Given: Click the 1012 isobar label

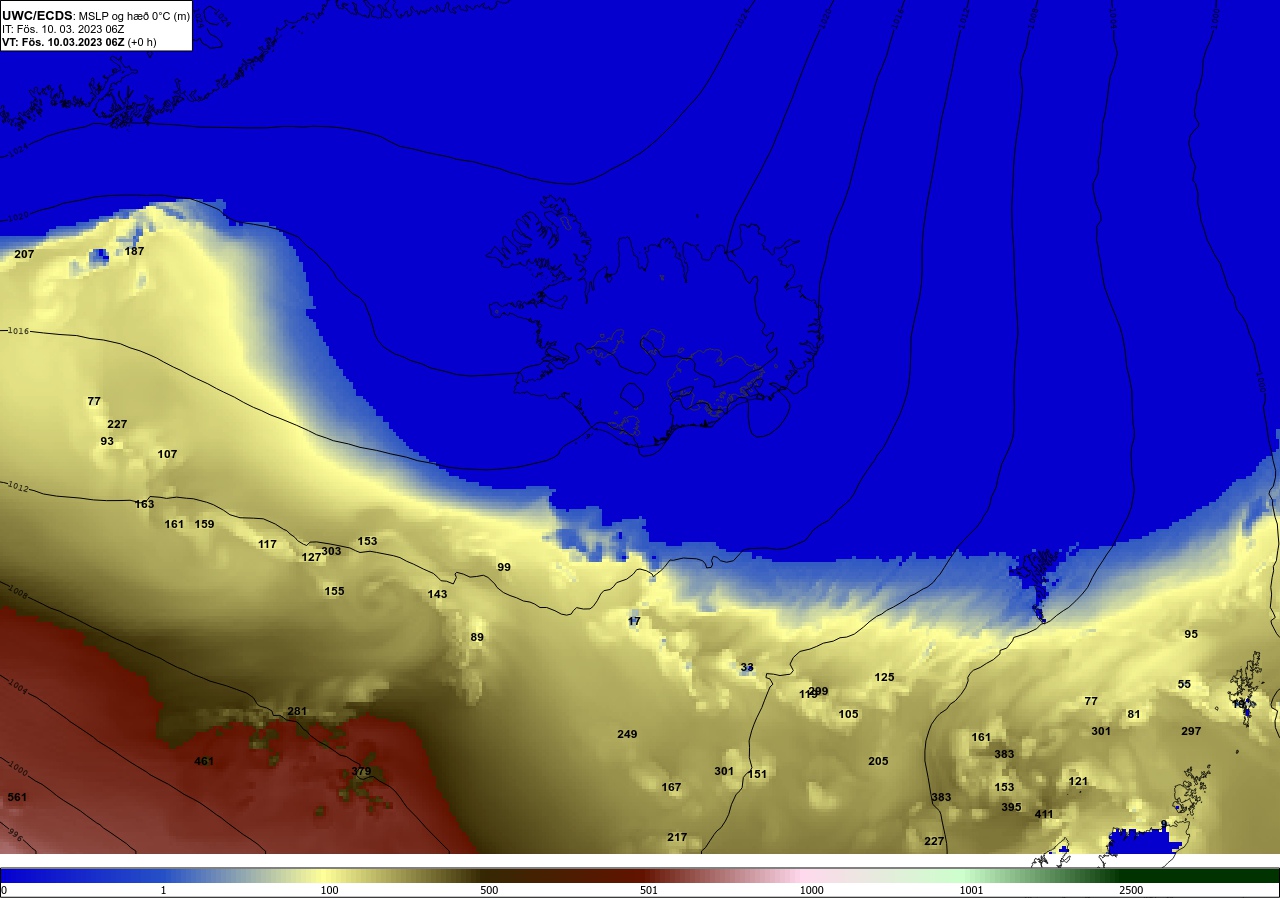Looking at the screenshot, I should [17, 487].
